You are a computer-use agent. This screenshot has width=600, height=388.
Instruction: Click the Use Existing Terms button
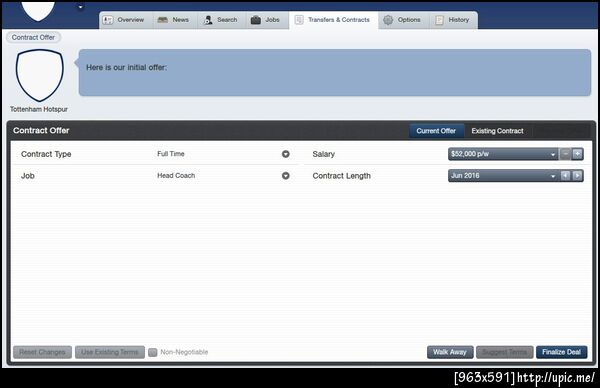point(110,352)
